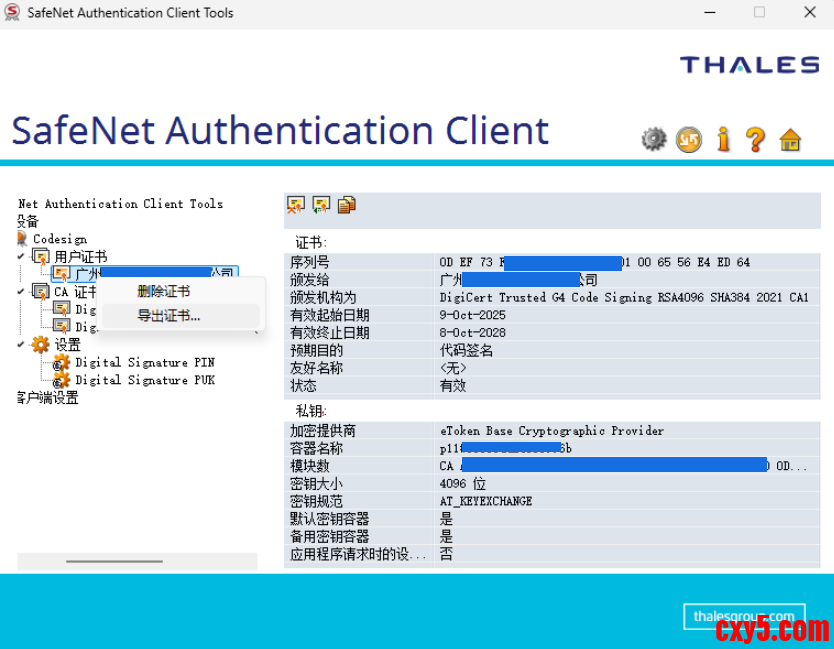The height and width of the screenshot is (649, 834).
Task: Click the Digital Signature PIN icon
Action: pyautogui.click(x=61, y=363)
